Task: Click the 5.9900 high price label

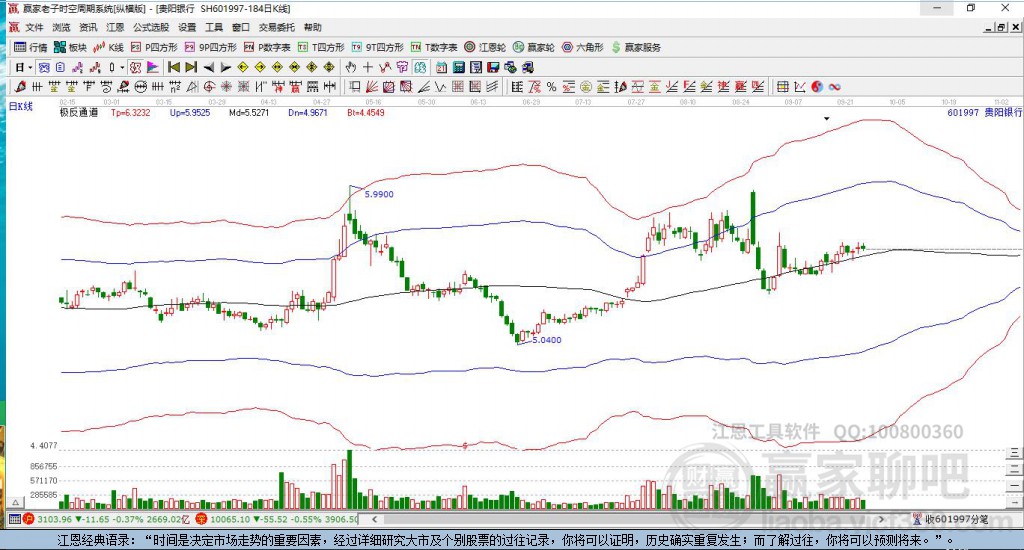Action: pyautogui.click(x=379, y=194)
